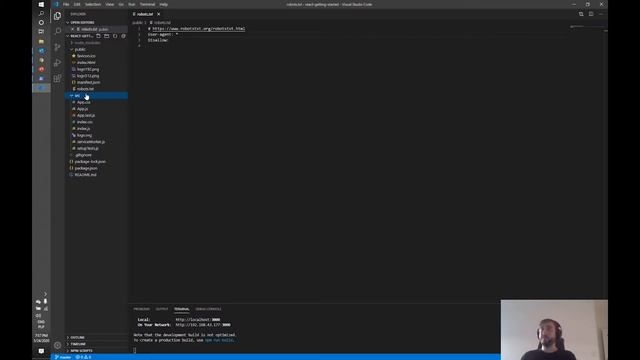The width and height of the screenshot is (640, 360).
Task: Switch to the Debug Console panel tab
Action: point(208,309)
